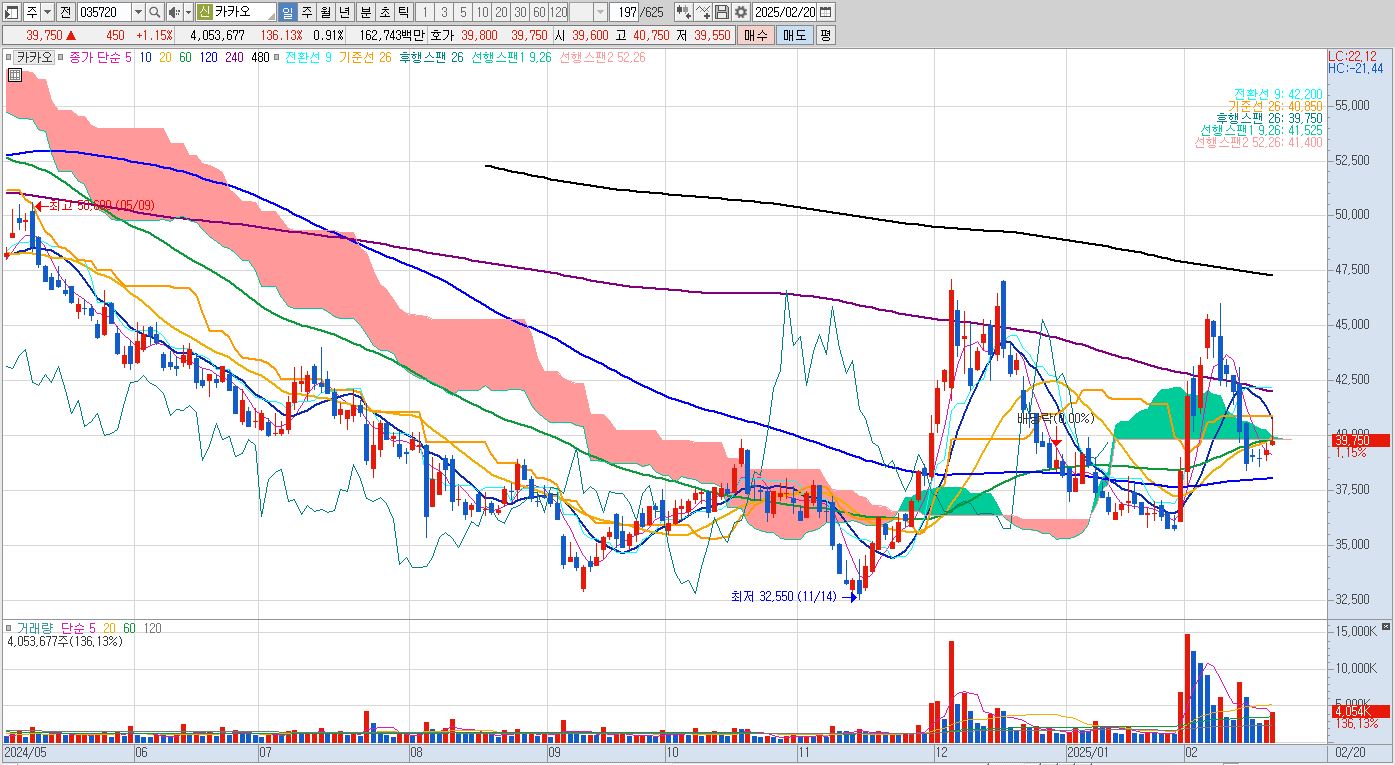The width and height of the screenshot is (1395, 765).
Task: Click the speaker sound icon
Action: (173, 12)
